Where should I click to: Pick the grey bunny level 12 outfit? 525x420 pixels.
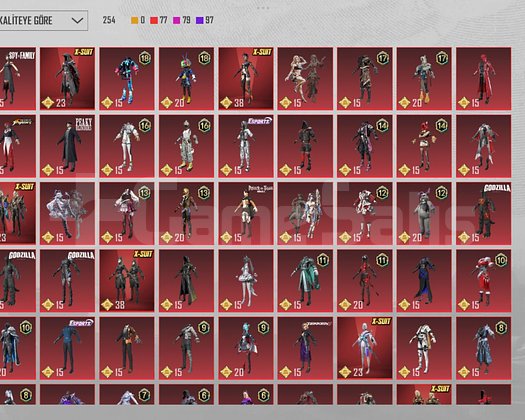pyautogui.click(x=424, y=213)
